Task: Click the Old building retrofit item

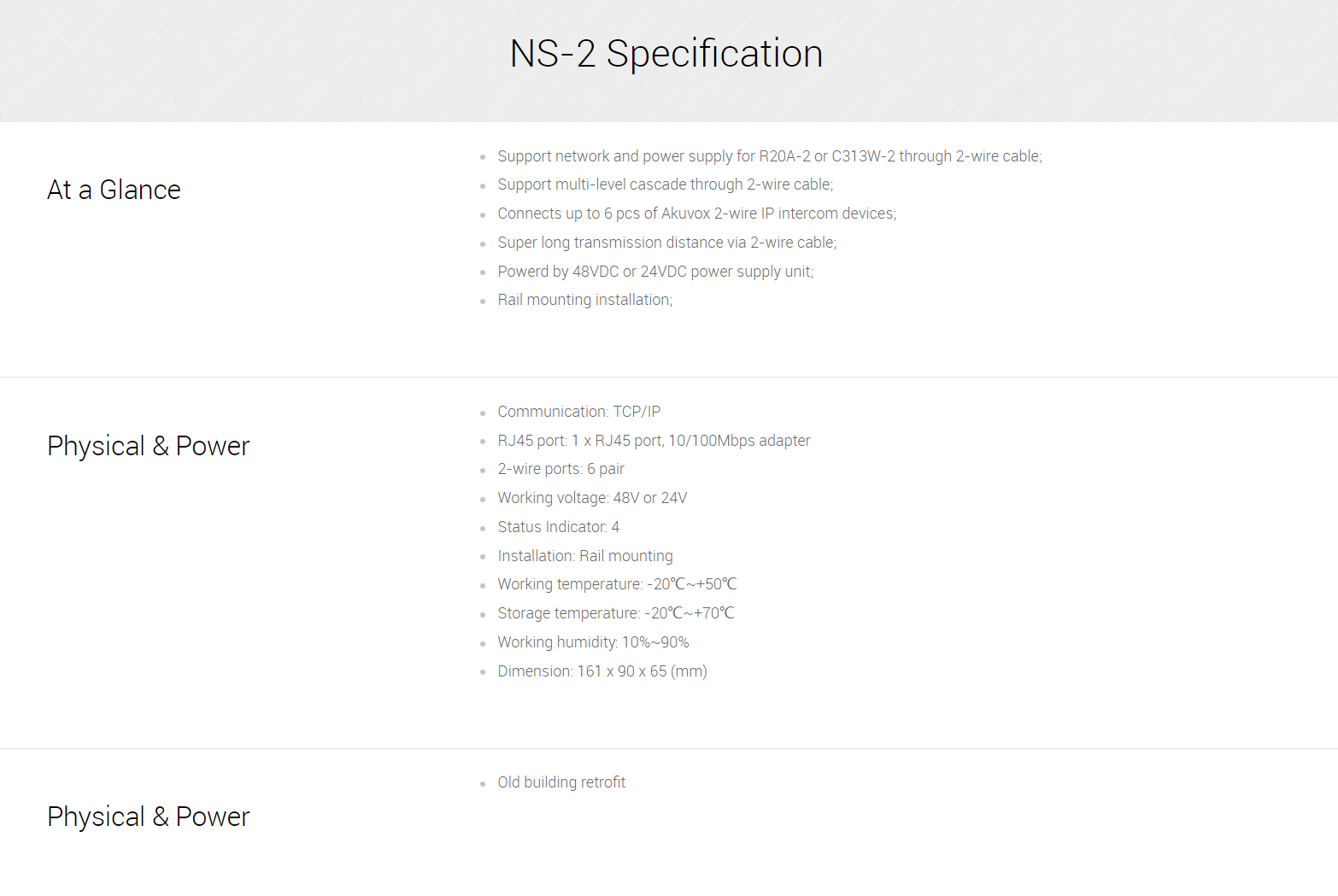Action: [561, 782]
